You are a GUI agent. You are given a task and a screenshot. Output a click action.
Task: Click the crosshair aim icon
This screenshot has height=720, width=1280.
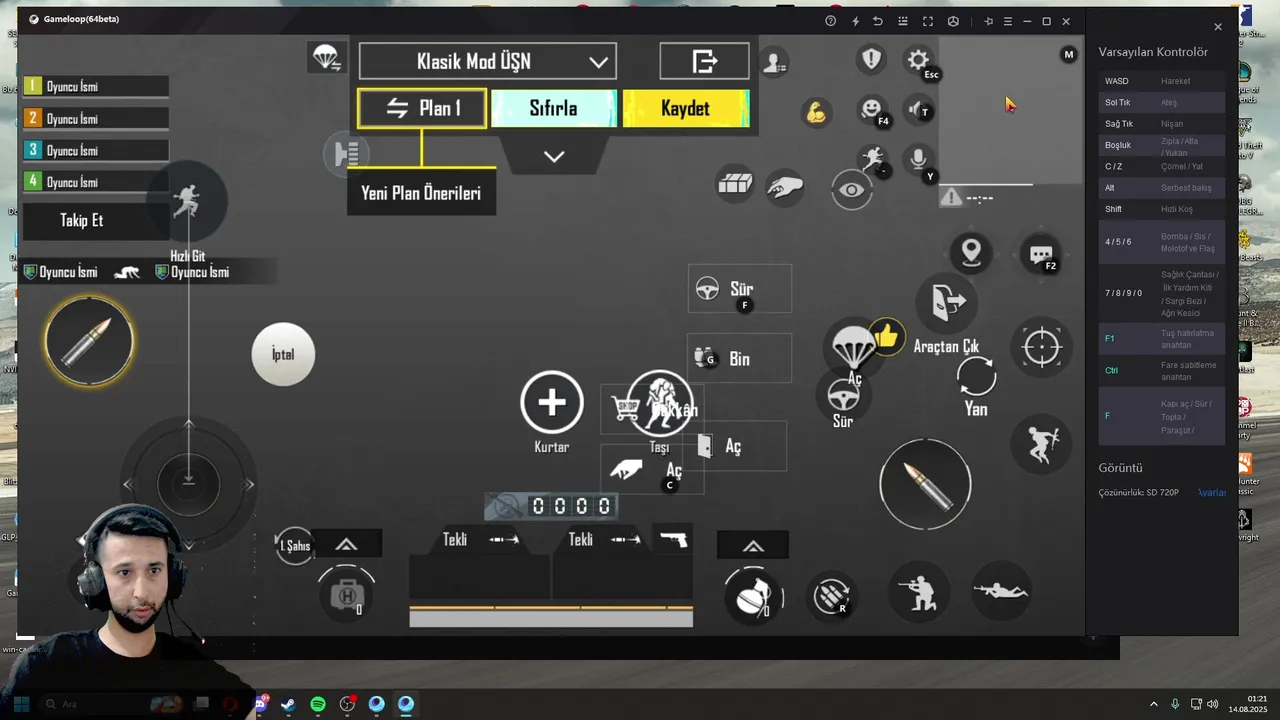click(1041, 348)
